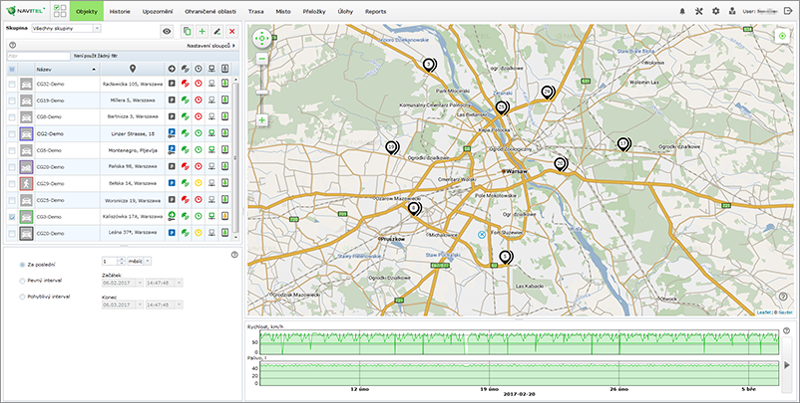This screenshot has width=800, height=403.
Task: Open the měsíc period unit dropdown
Action: coord(142,261)
